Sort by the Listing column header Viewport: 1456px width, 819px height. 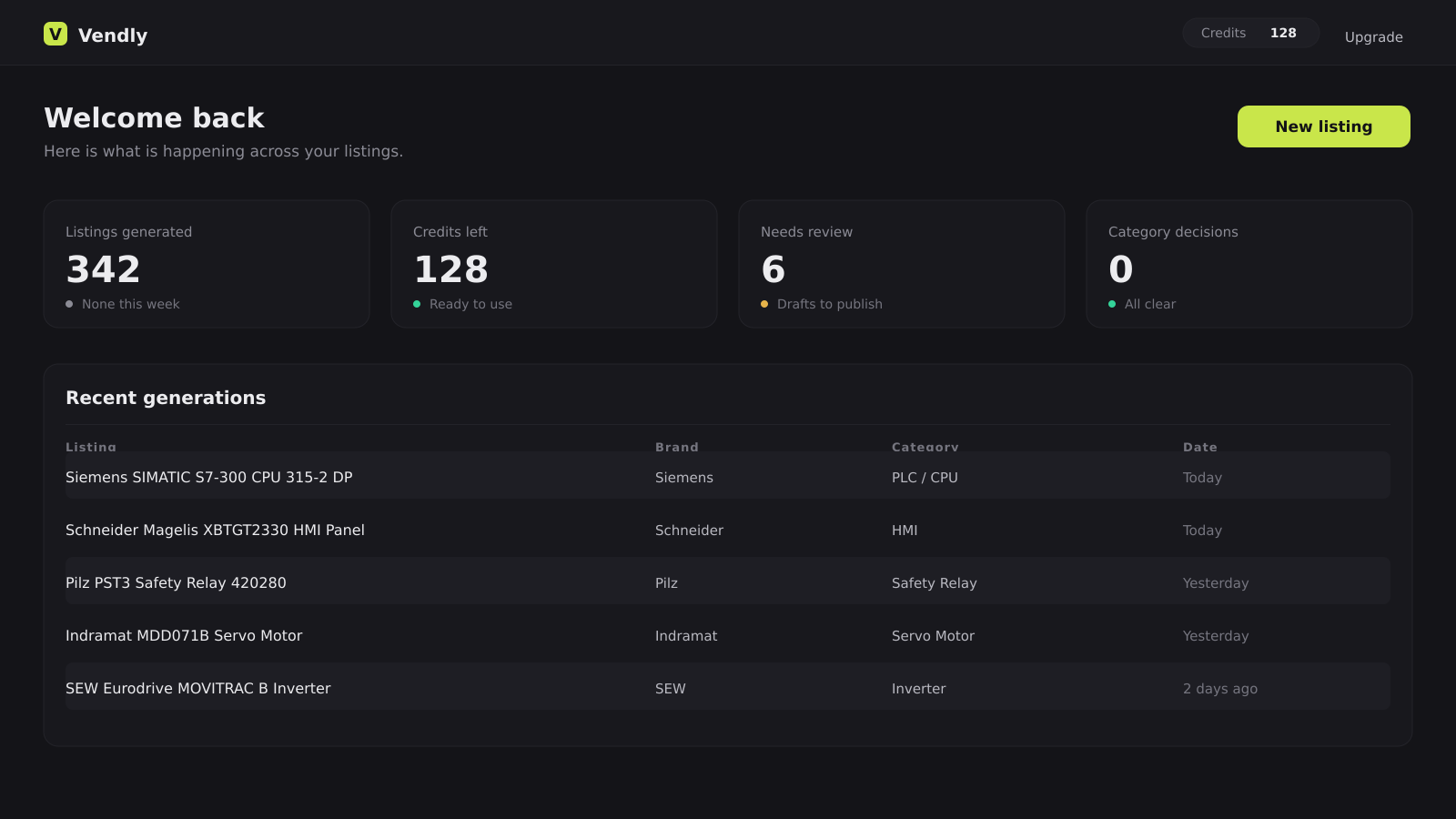[x=91, y=447]
